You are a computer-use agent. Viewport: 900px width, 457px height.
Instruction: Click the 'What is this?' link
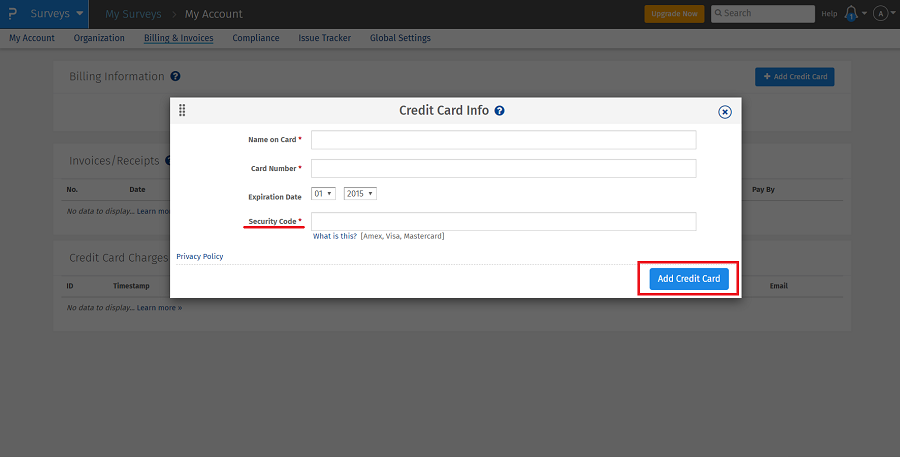pyautogui.click(x=334, y=236)
